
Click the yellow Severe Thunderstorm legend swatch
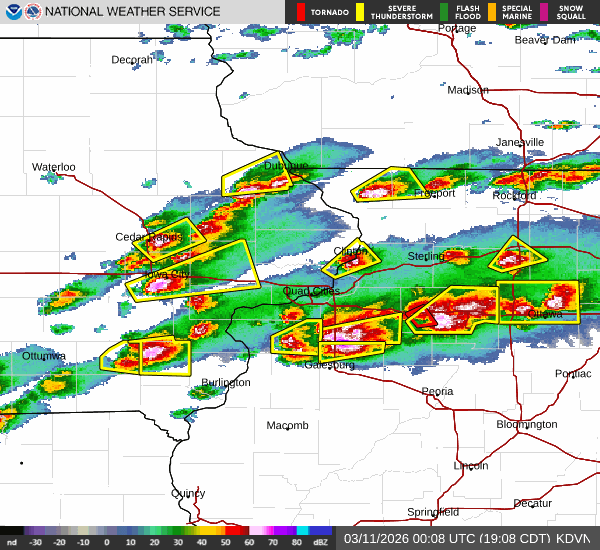(360, 12)
